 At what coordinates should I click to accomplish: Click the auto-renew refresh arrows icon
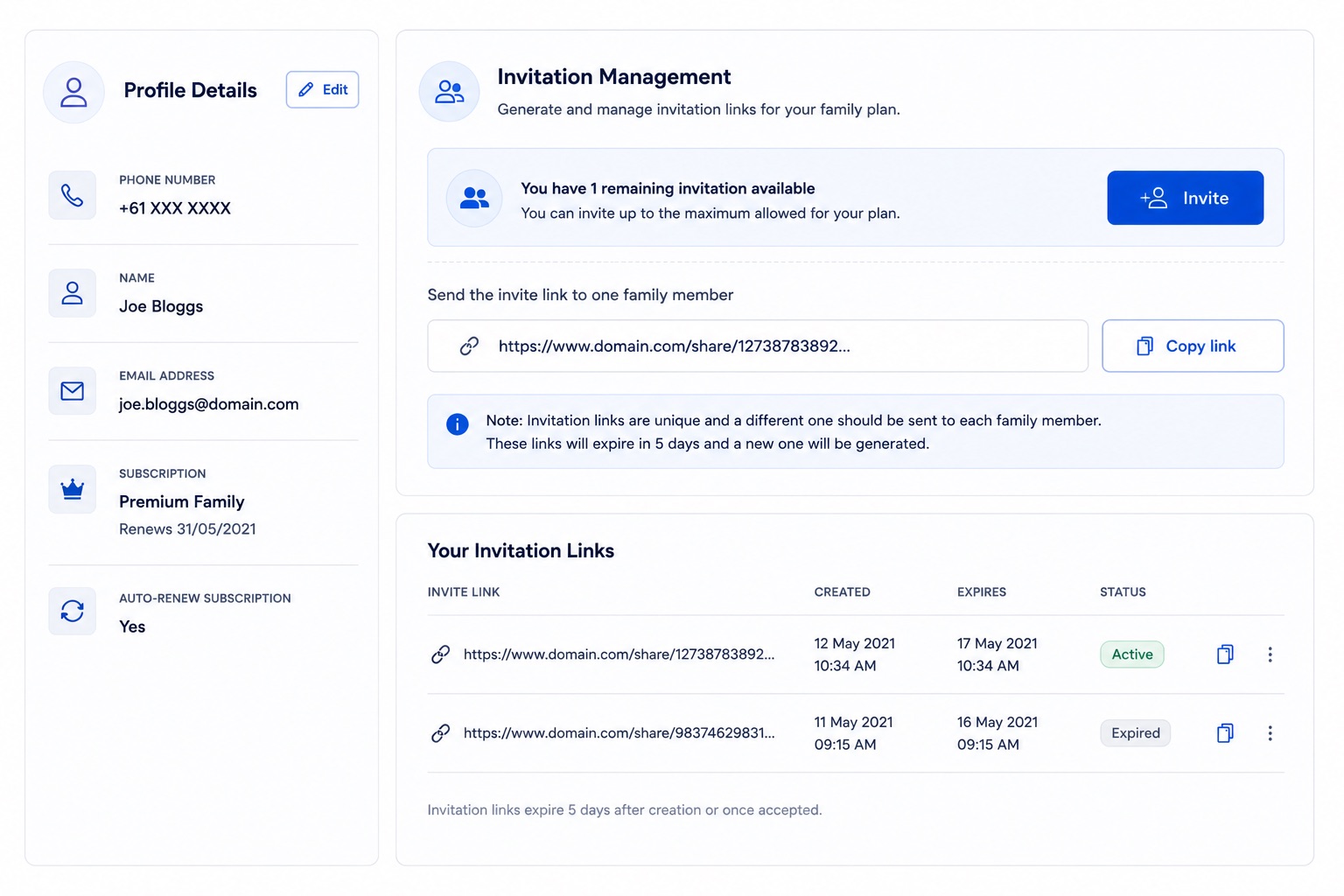click(x=73, y=611)
